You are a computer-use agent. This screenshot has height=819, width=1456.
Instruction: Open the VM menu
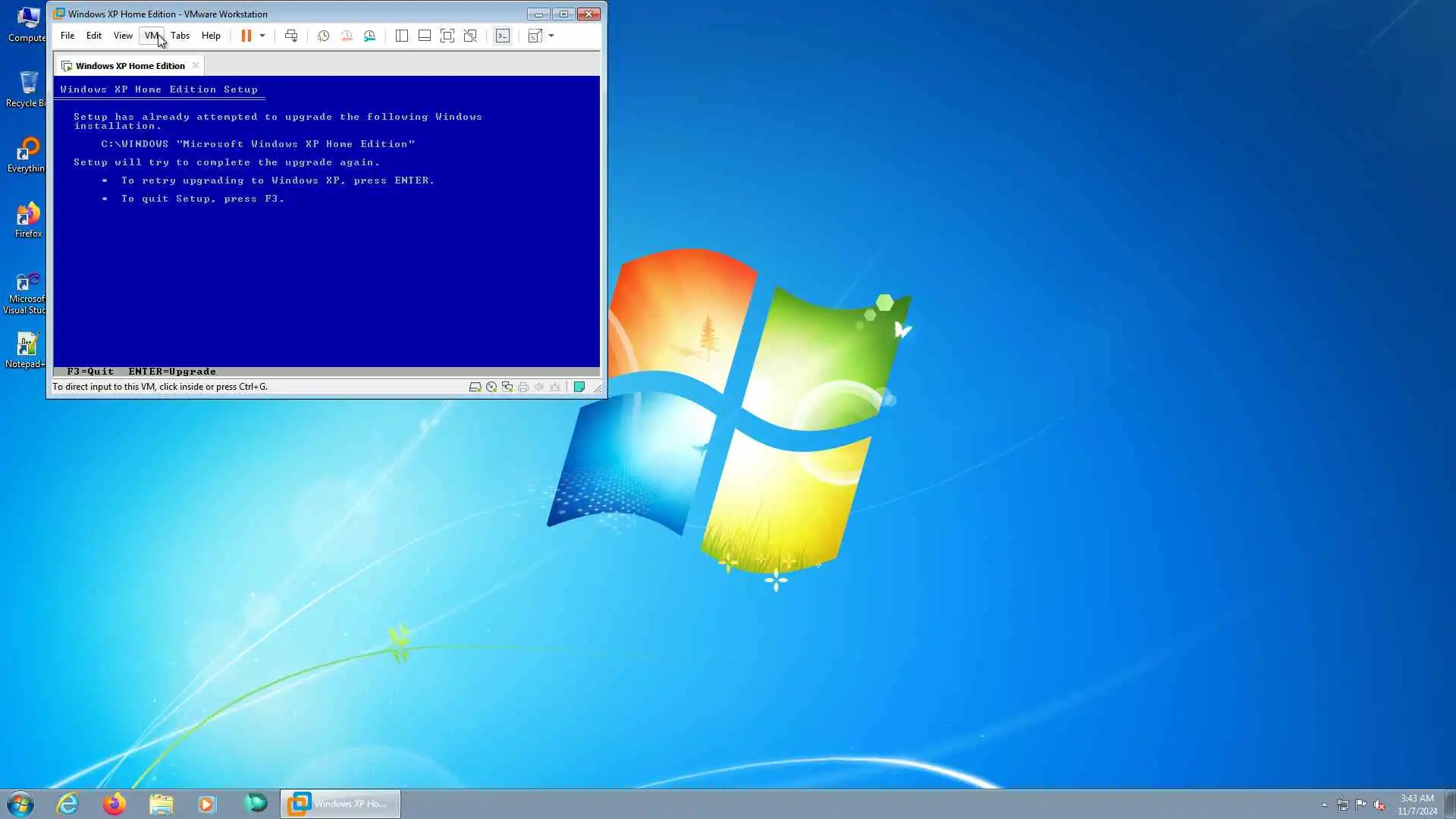(x=152, y=36)
